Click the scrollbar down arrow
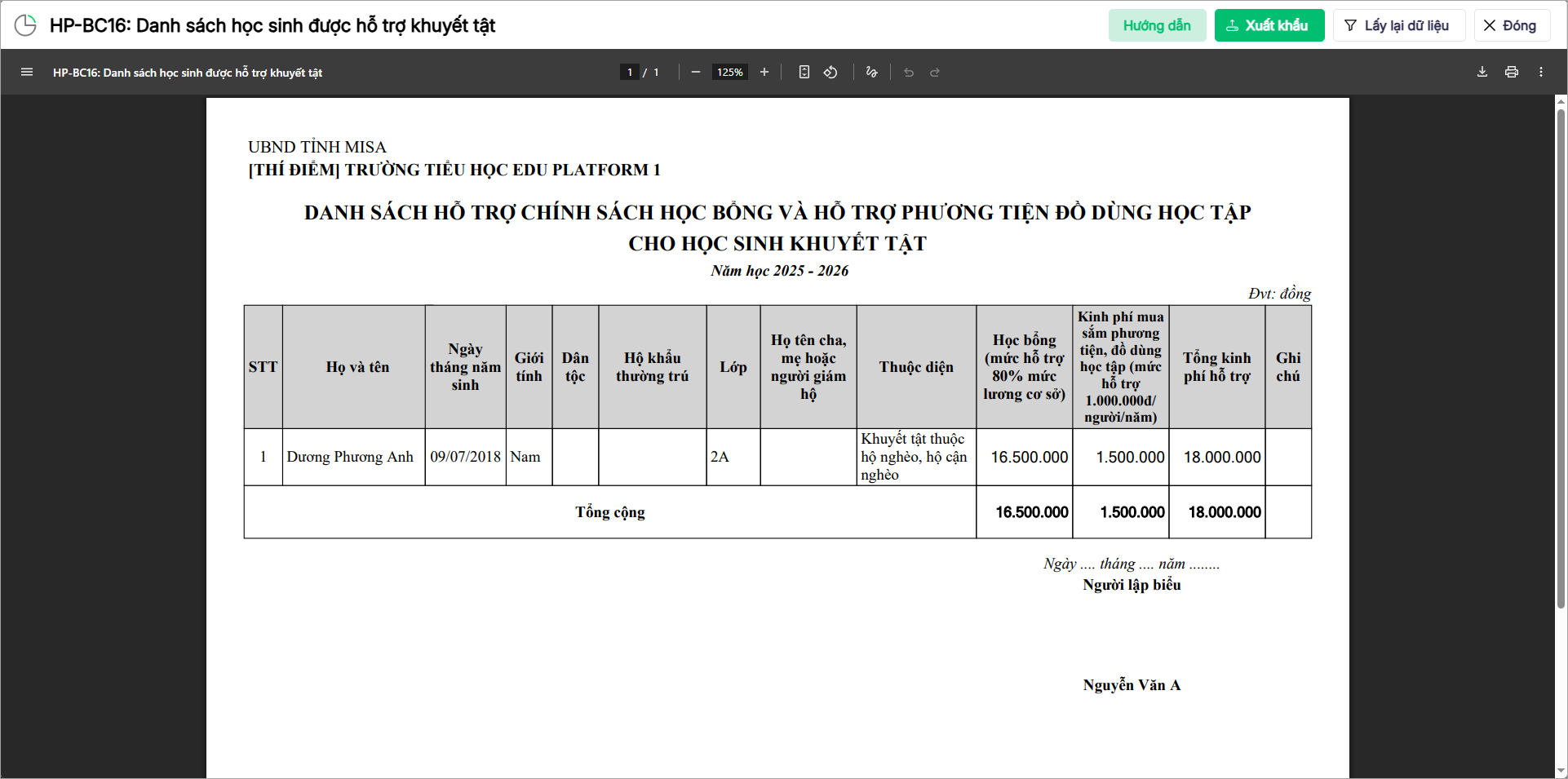This screenshot has width=1568, height=779. [1561, 771]
